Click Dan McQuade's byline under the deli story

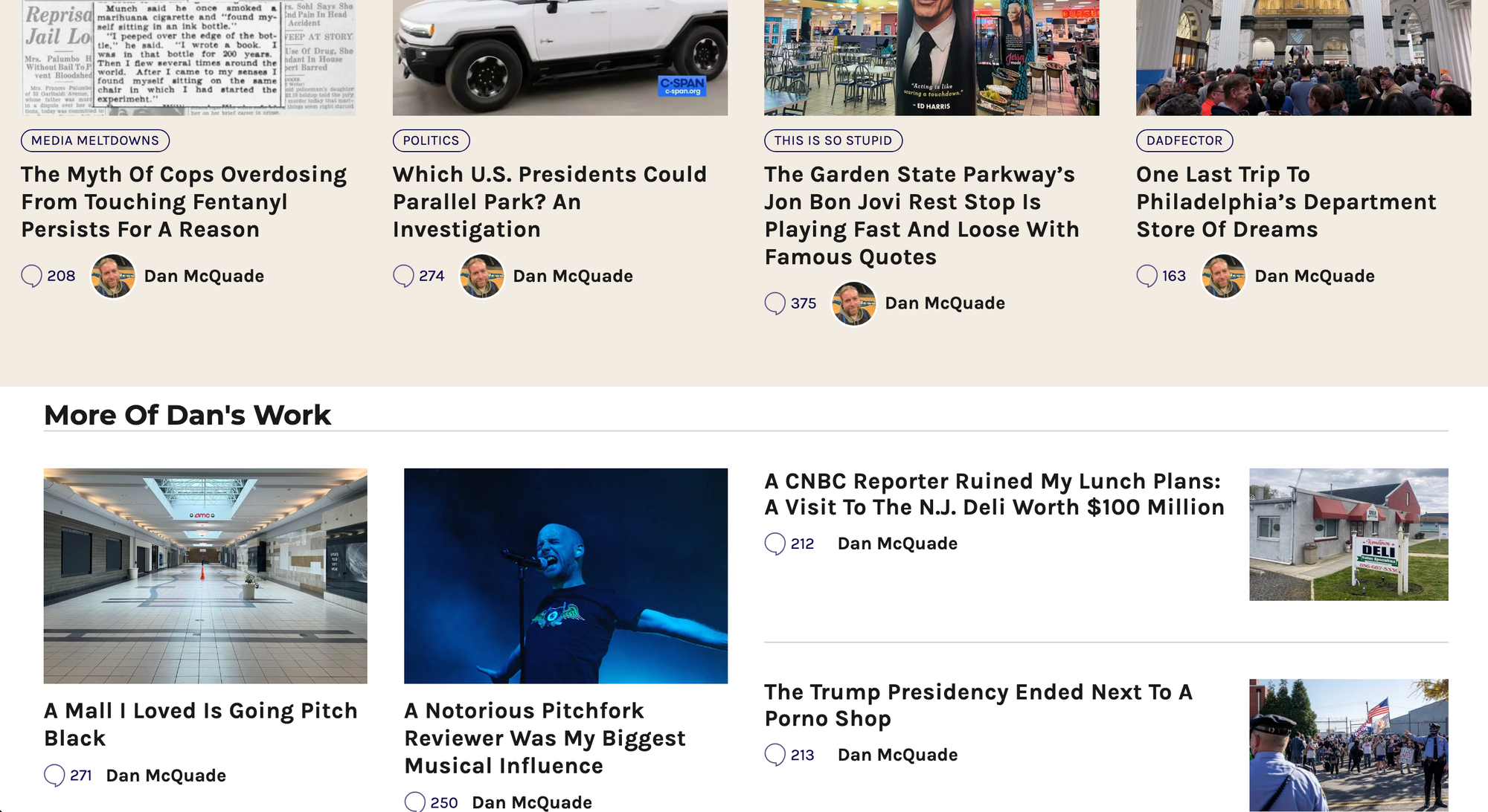tap(898, 544)
